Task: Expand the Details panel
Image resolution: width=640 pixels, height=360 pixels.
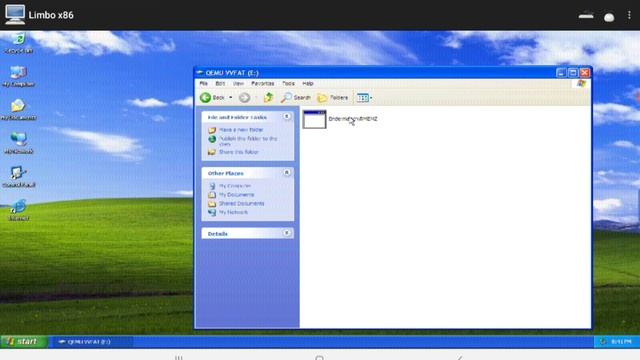Action: 287,233
